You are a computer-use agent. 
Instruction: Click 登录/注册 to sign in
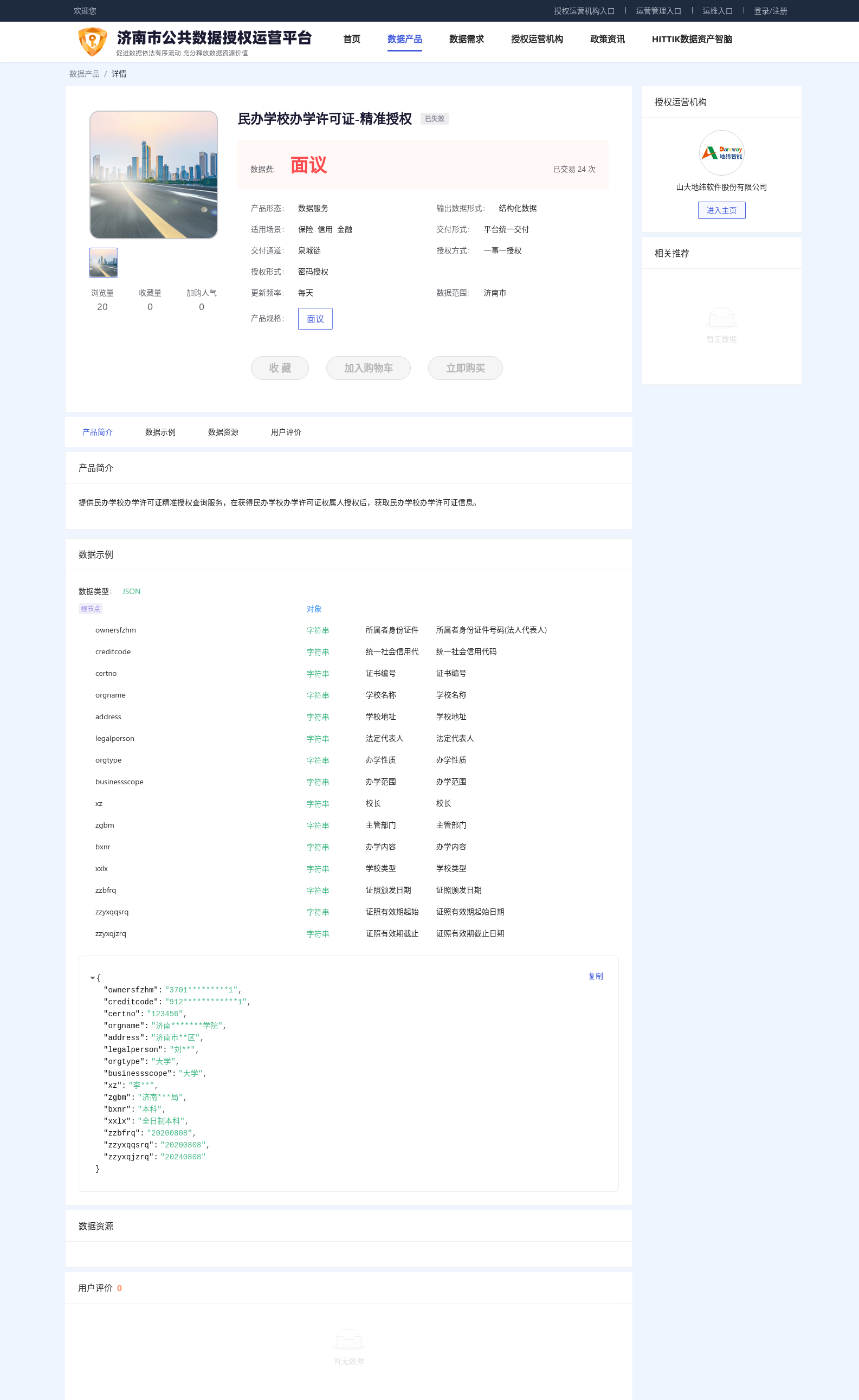click(770, 11)
